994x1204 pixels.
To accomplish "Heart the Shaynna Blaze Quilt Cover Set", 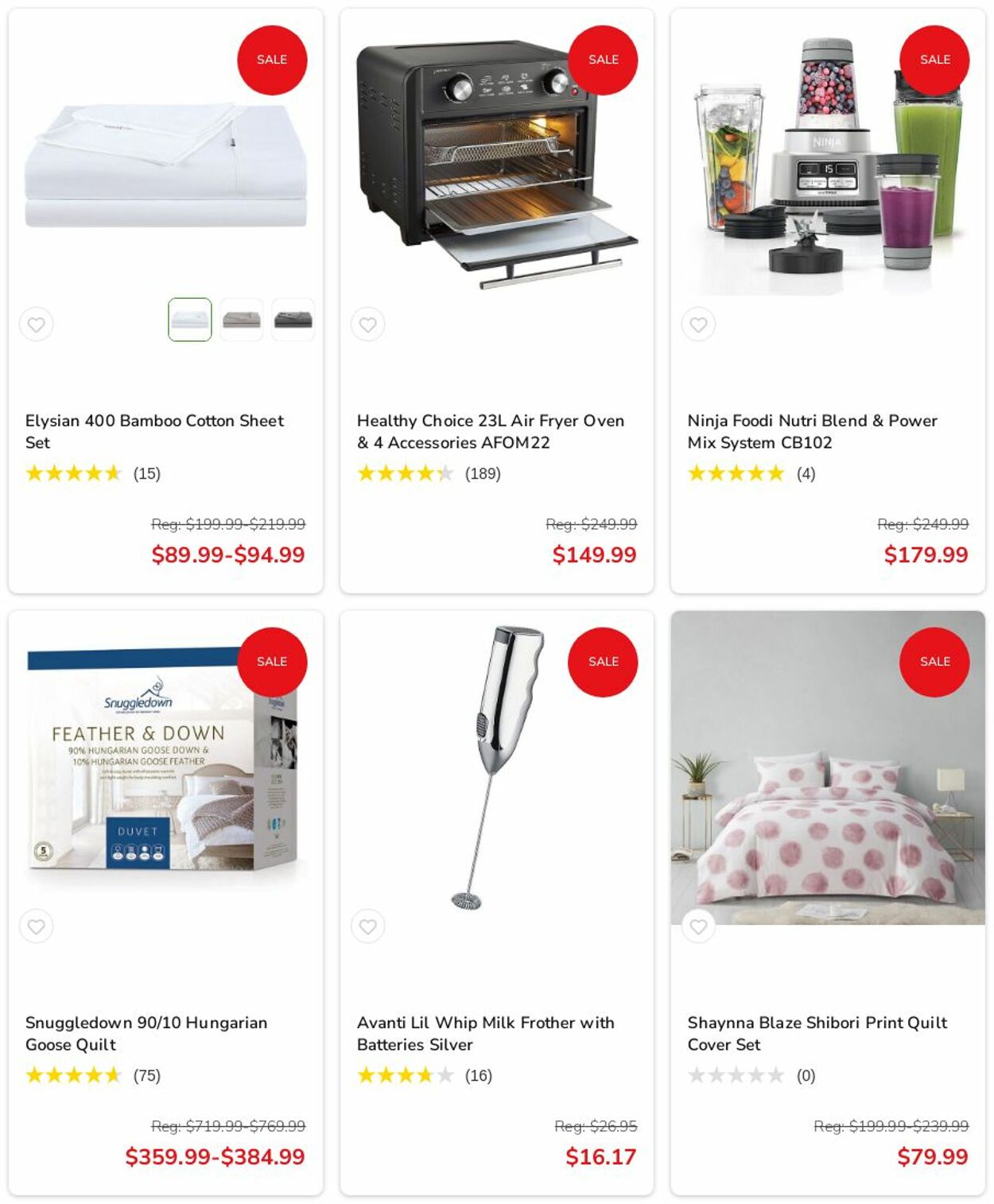I will tap(698, 926).
